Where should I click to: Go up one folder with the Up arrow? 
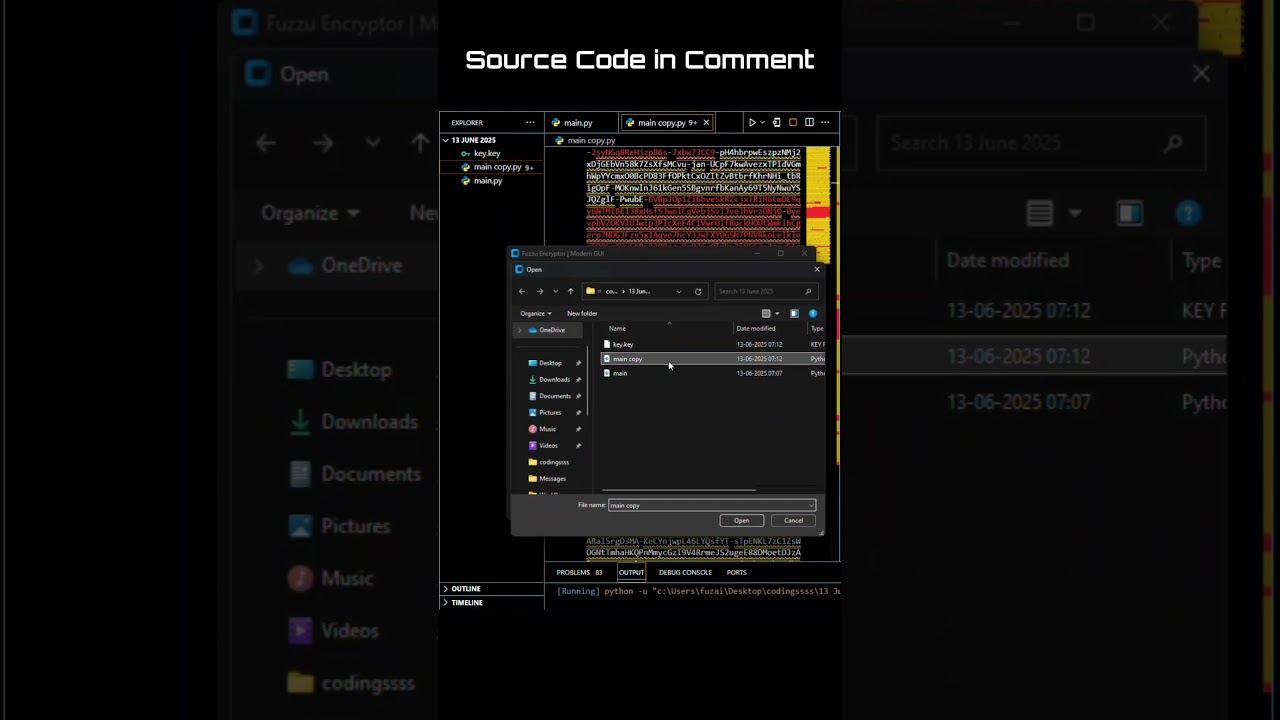click(x=571, y=292)
